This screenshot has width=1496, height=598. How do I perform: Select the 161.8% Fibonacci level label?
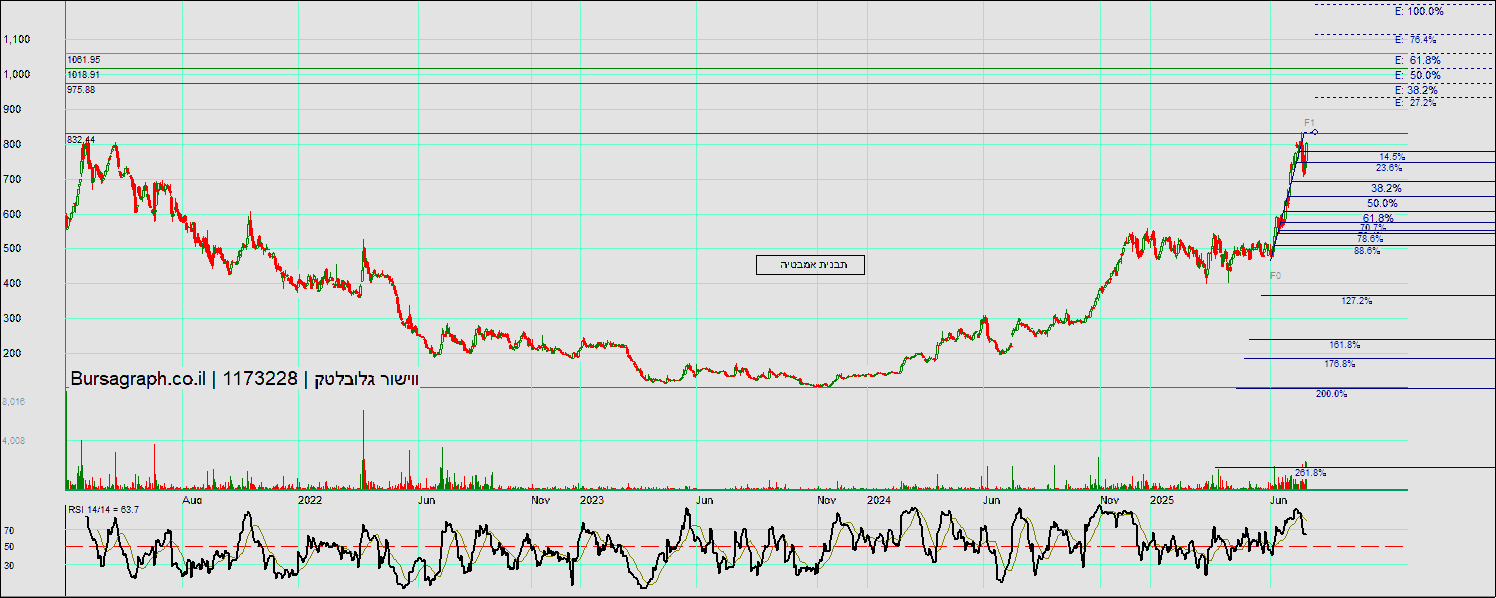(1345, 345)
